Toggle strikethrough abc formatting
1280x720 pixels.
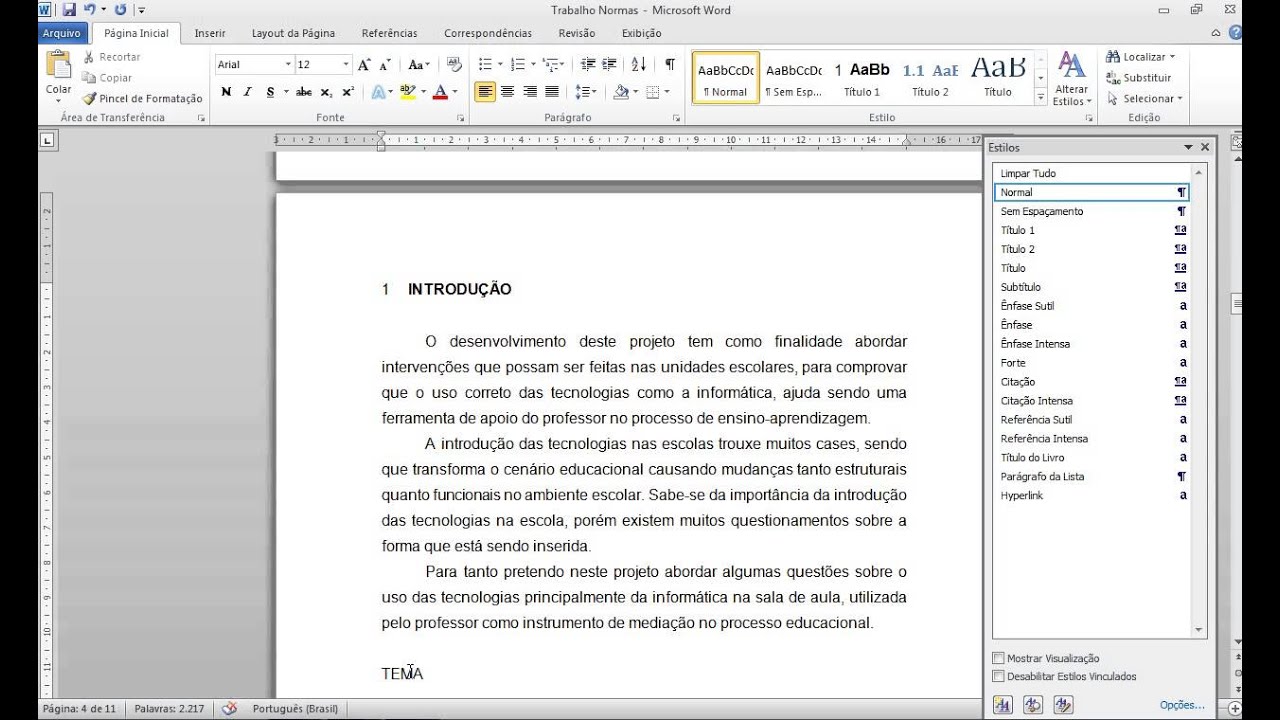pyautogui.click(x=304, y=92)
